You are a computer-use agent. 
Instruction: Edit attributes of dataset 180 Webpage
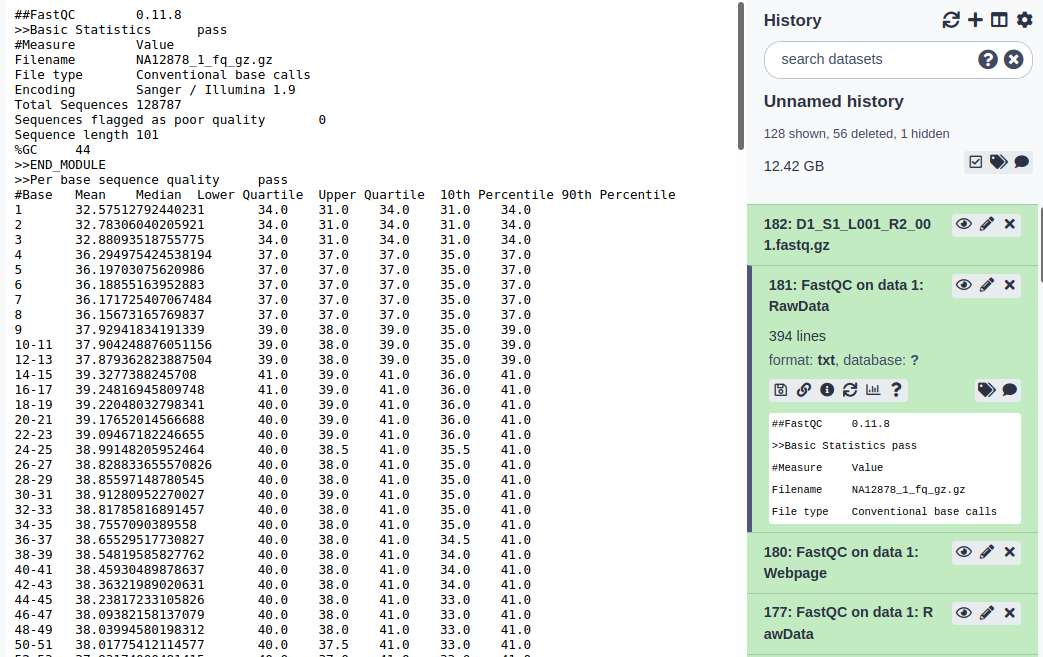[x=987, y=552]
